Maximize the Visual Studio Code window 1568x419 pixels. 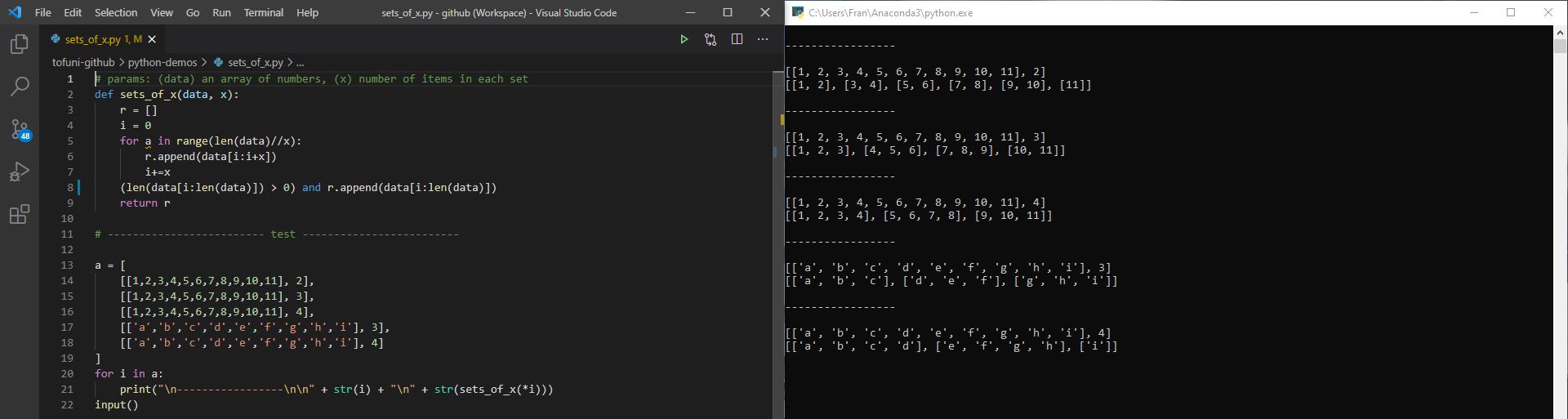coord(728,12)
